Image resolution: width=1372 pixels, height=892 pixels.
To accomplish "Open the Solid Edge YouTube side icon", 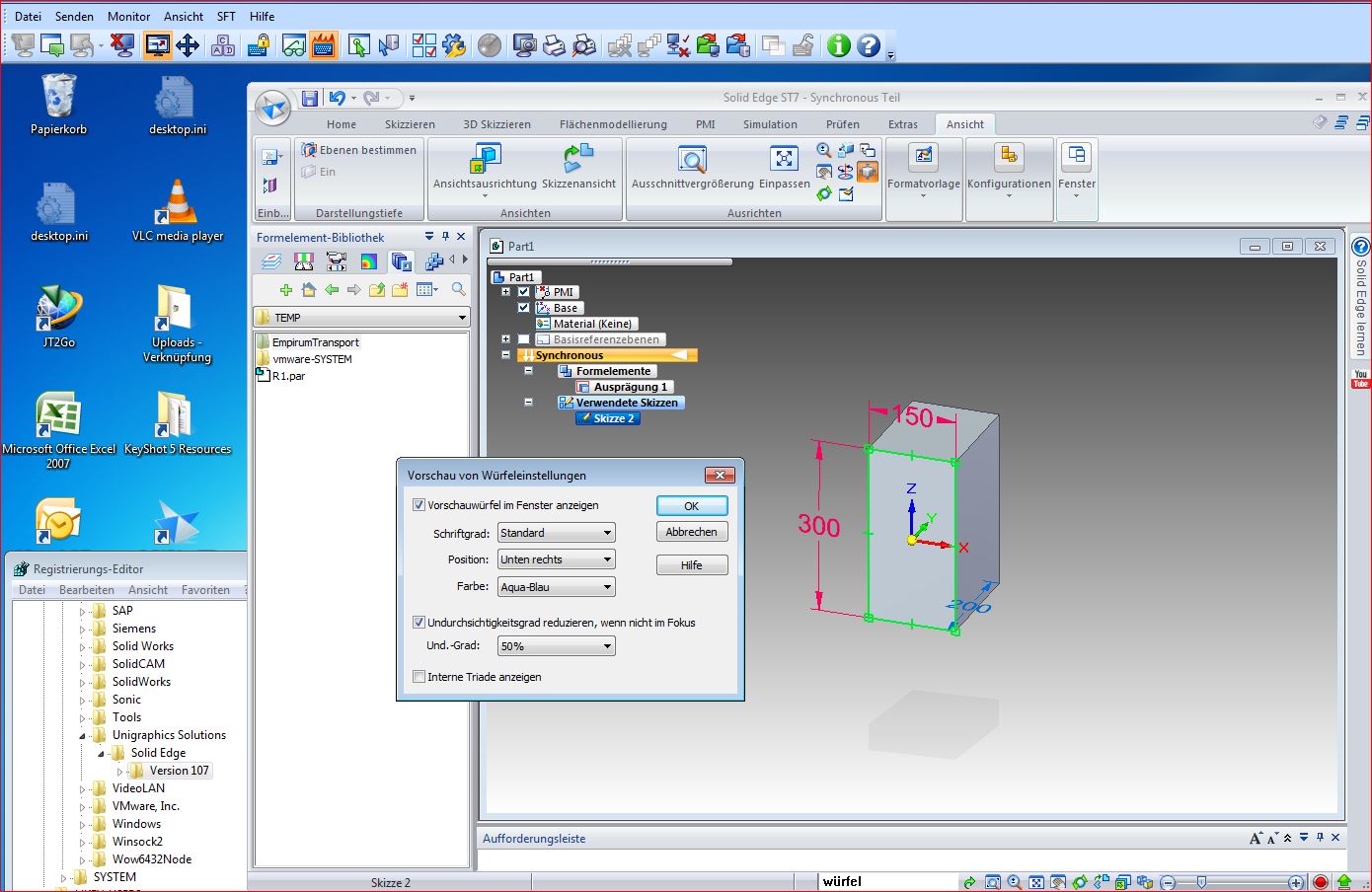I will [x=1361, y=379].
